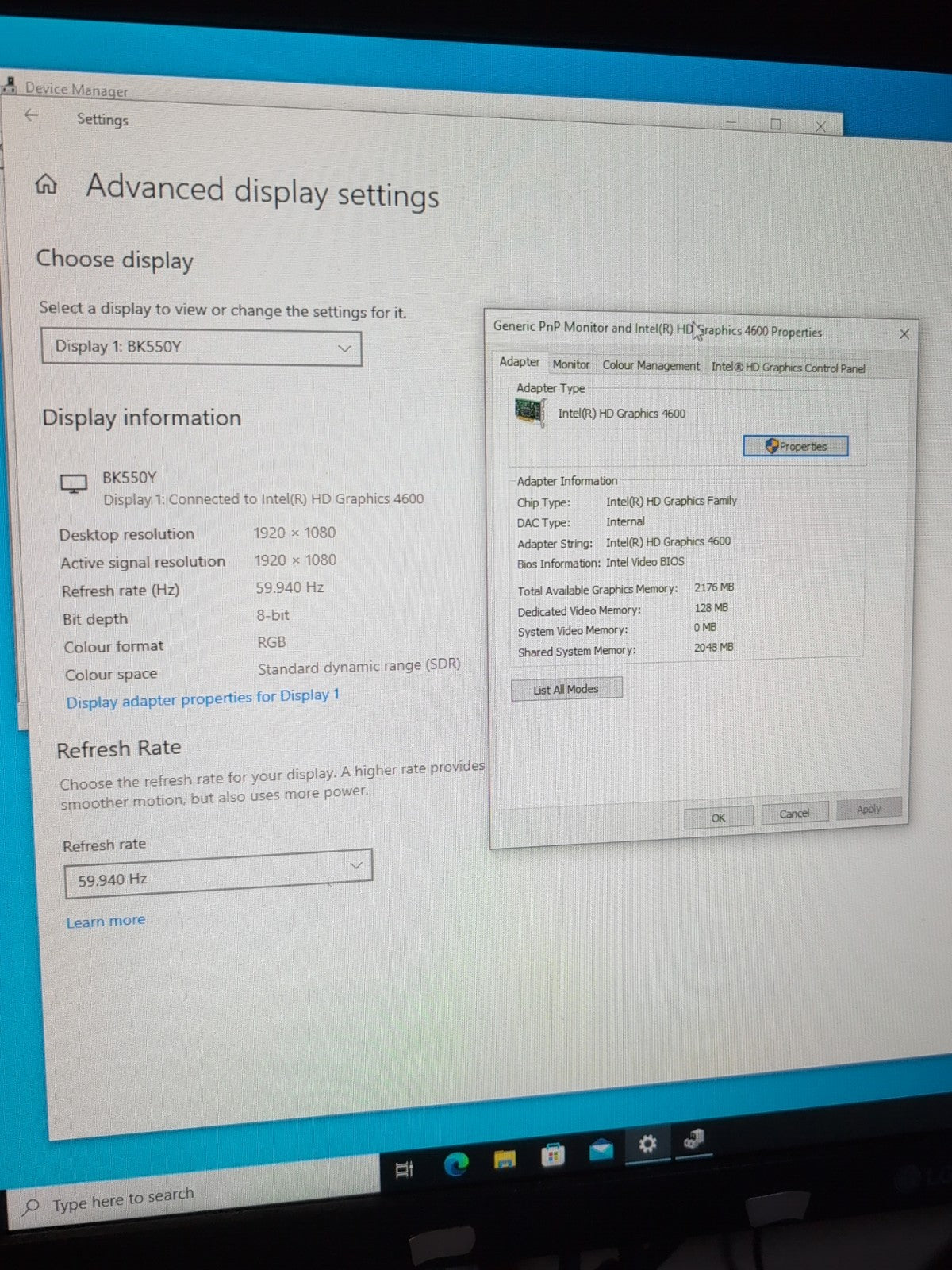Dismiss the dialog with Cancel

(794, 814)
